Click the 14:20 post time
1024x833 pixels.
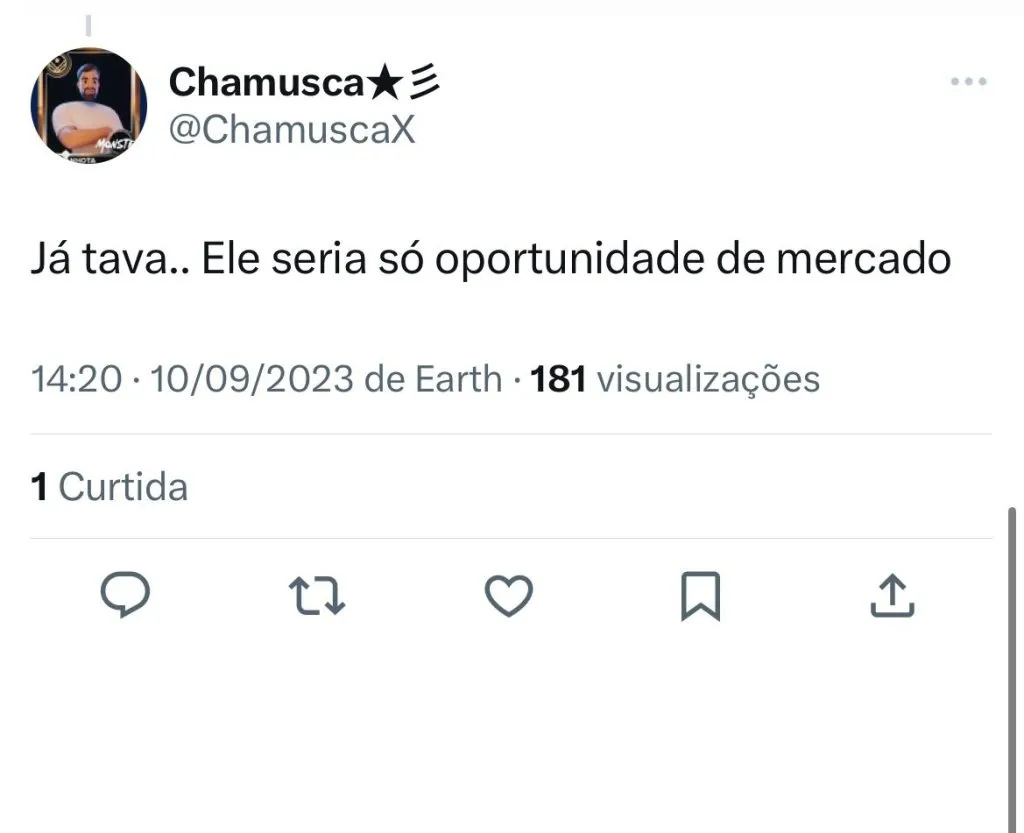pos(77,379)
